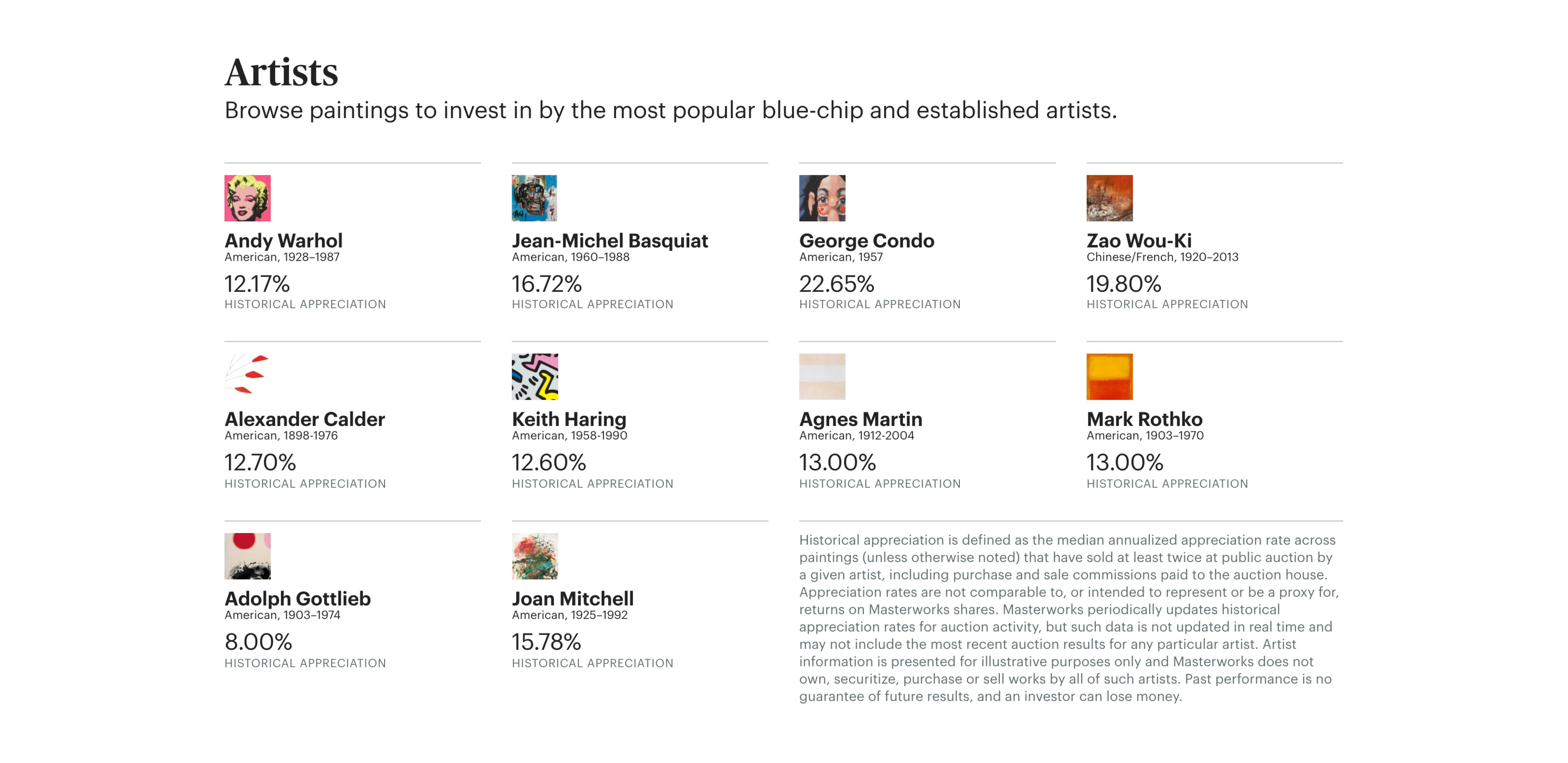Select the Keith Haring name link
Image resolution: width=1568 pixels, height=763 pixels.
[568, 419]
